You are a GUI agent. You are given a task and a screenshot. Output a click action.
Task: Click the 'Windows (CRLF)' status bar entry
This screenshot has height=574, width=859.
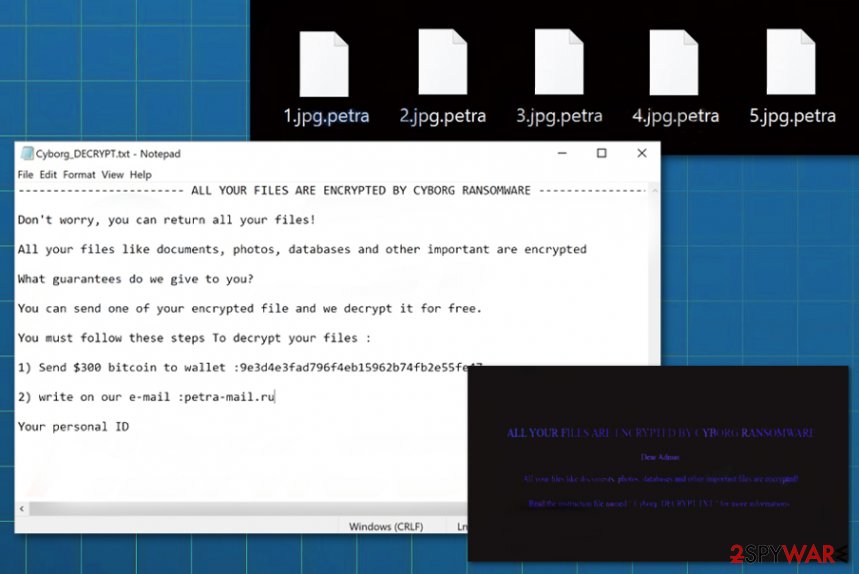coord(386,526)
